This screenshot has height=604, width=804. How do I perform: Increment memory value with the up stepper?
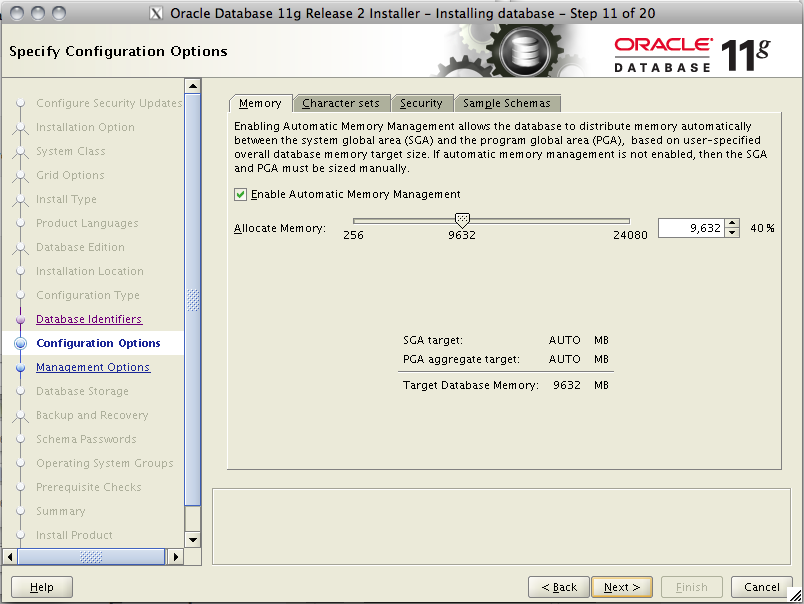(730, 222)
